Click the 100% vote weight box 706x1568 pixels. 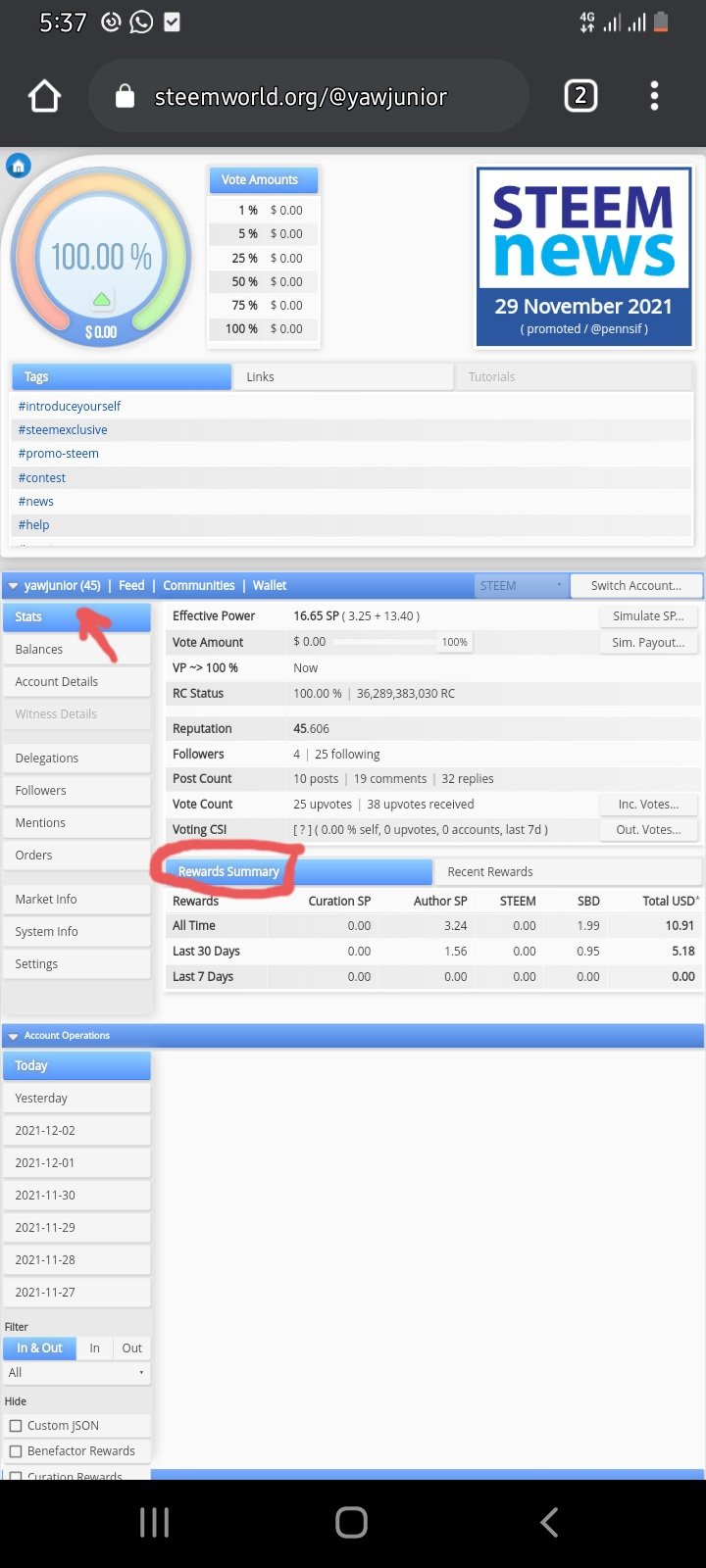click(x=455, y=642)
